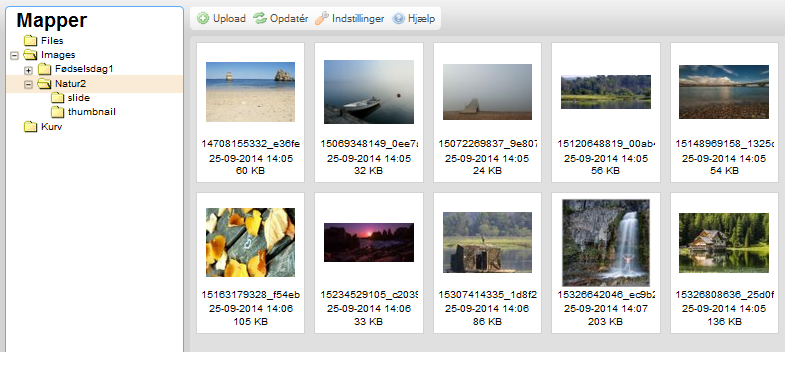This screenshot has height=387, width=801.
Task: Click the 24 KB file size
Action: point(487,171)
